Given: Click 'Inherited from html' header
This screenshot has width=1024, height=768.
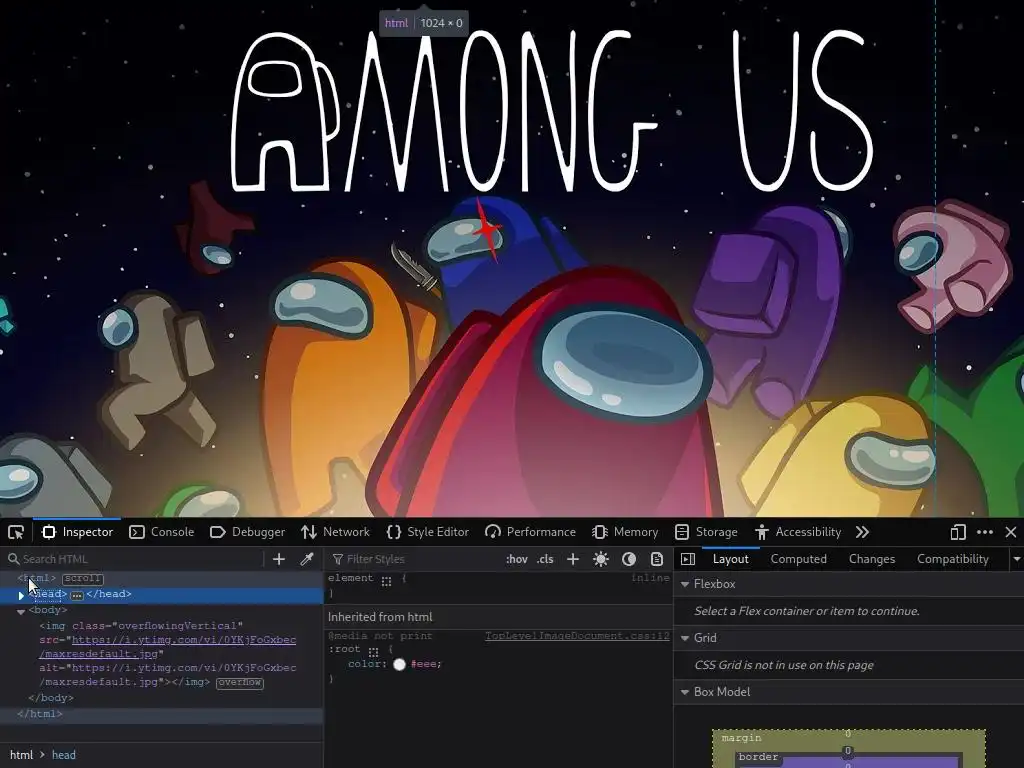Looking at the screenshot, I should click(380, 617).
